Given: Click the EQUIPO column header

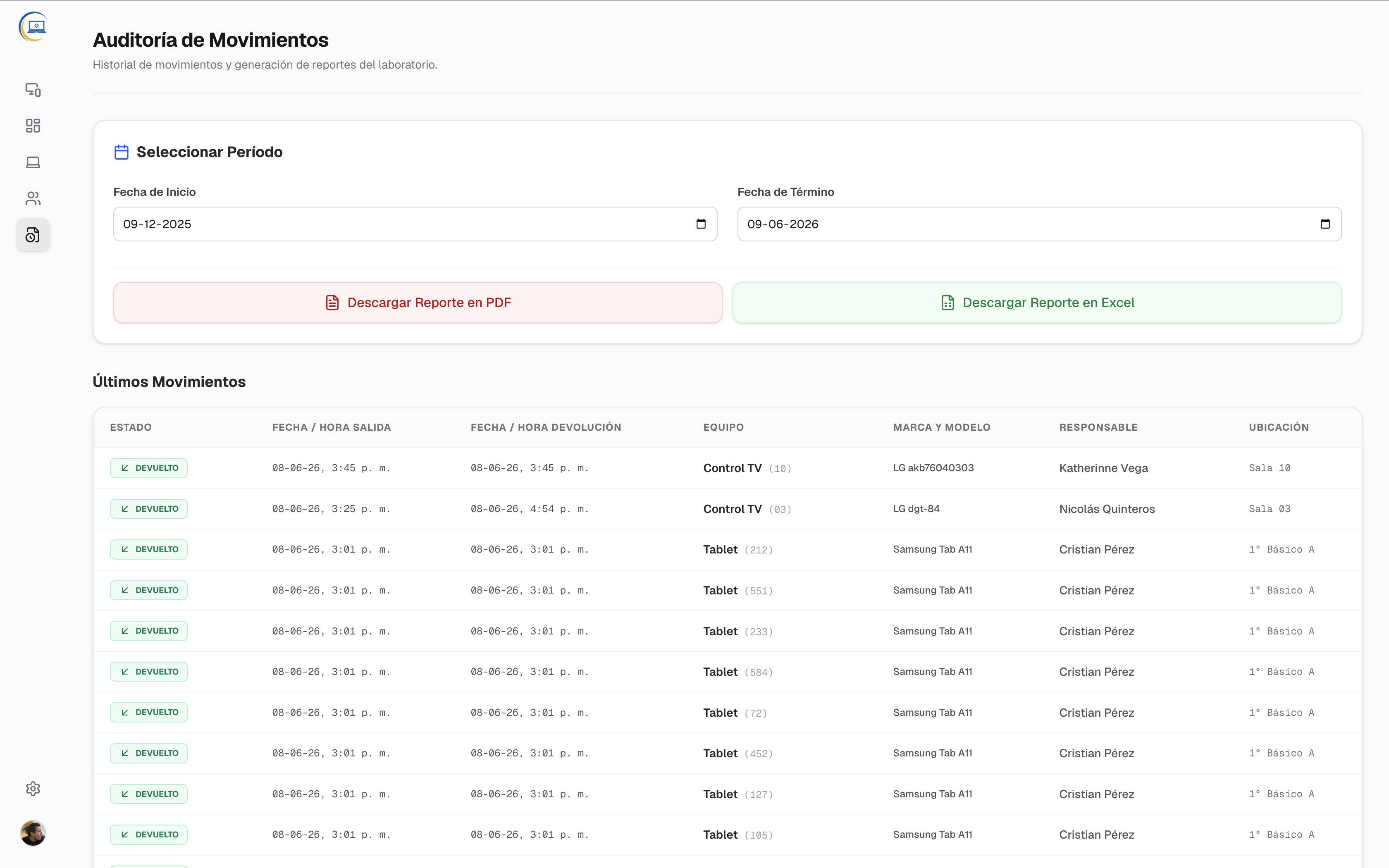Looking at the screenshot, I should [x=723, y=427].
